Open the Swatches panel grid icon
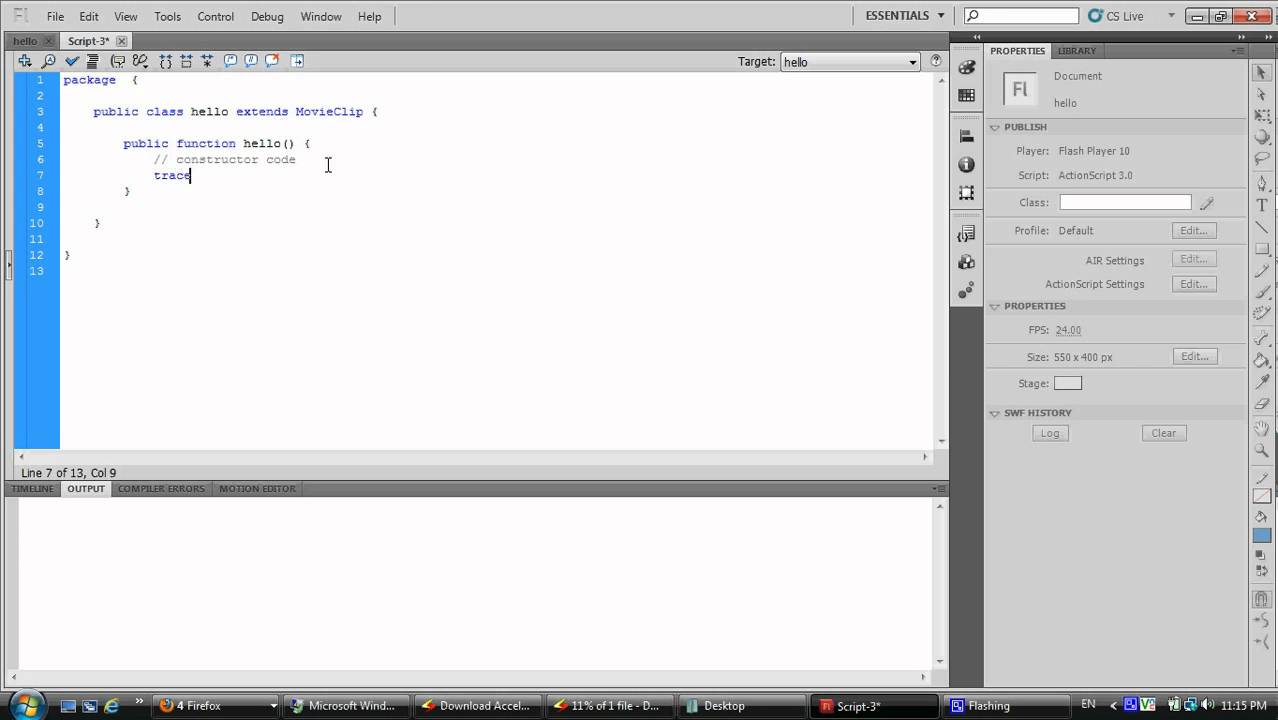The width and height of the screenshot is (1278, 720). (966, 96)
